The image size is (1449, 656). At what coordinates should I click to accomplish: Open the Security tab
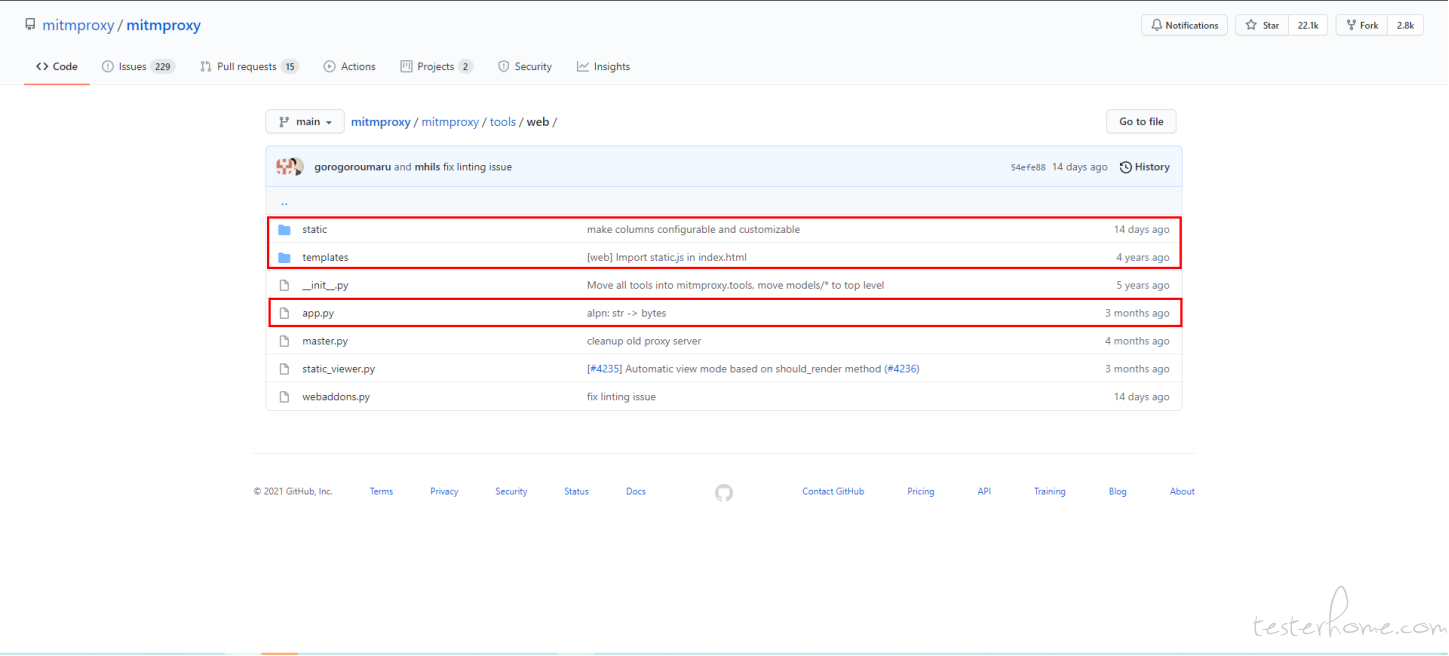[x=525, y=67]
